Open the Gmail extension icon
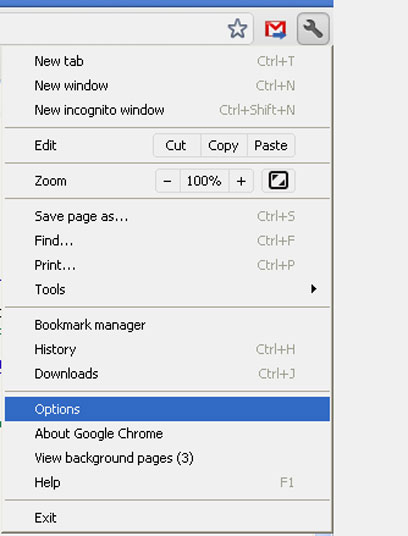Image resolution: width=408 pixels, height=536 pixels. pos(275,29)
